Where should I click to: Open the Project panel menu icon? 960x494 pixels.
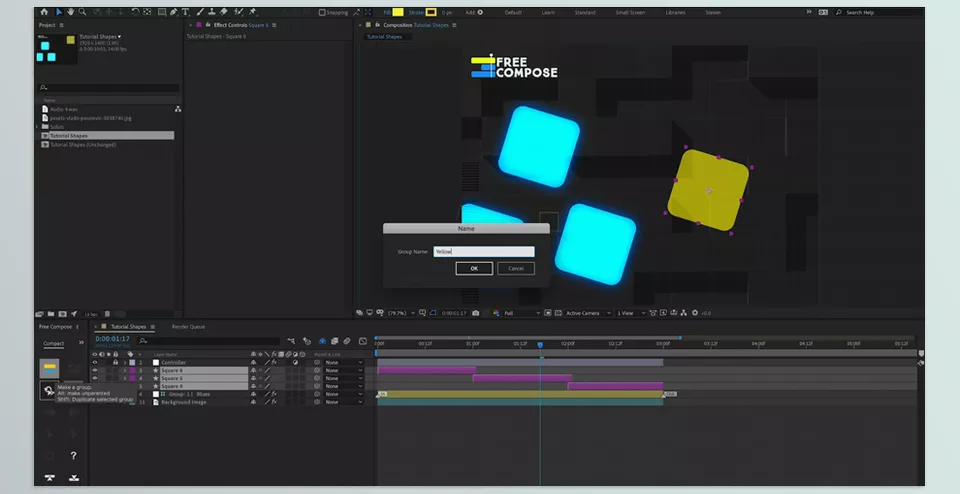tap(61, 25)
